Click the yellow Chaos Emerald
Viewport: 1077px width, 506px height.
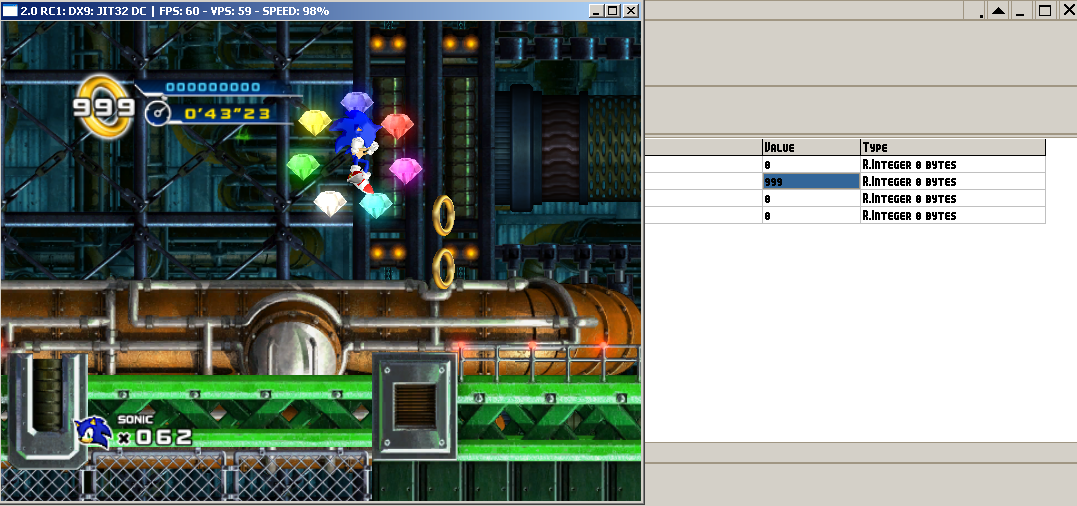point(315,122)
